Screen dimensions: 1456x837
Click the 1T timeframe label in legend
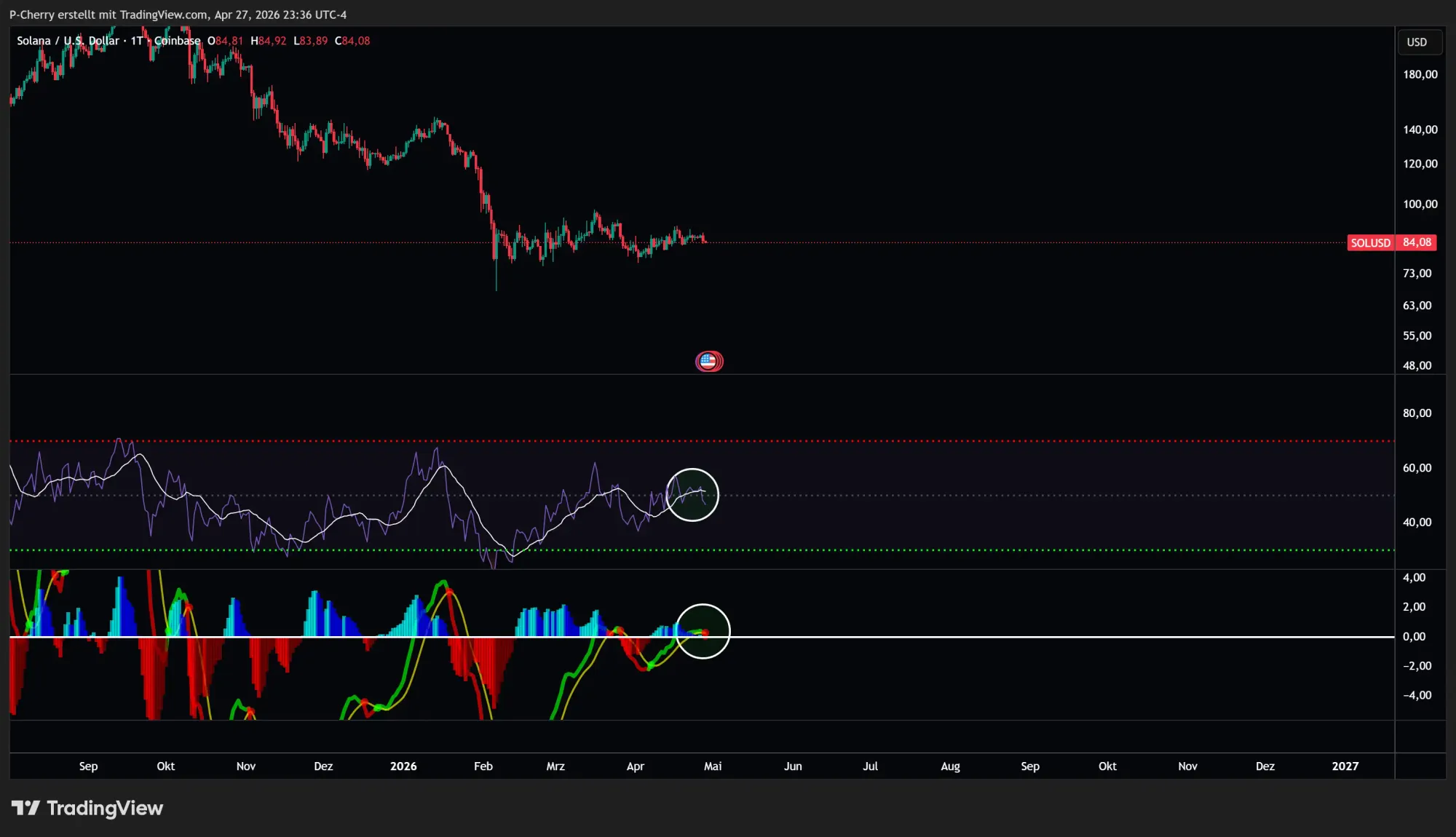click(x=137, y=41)
